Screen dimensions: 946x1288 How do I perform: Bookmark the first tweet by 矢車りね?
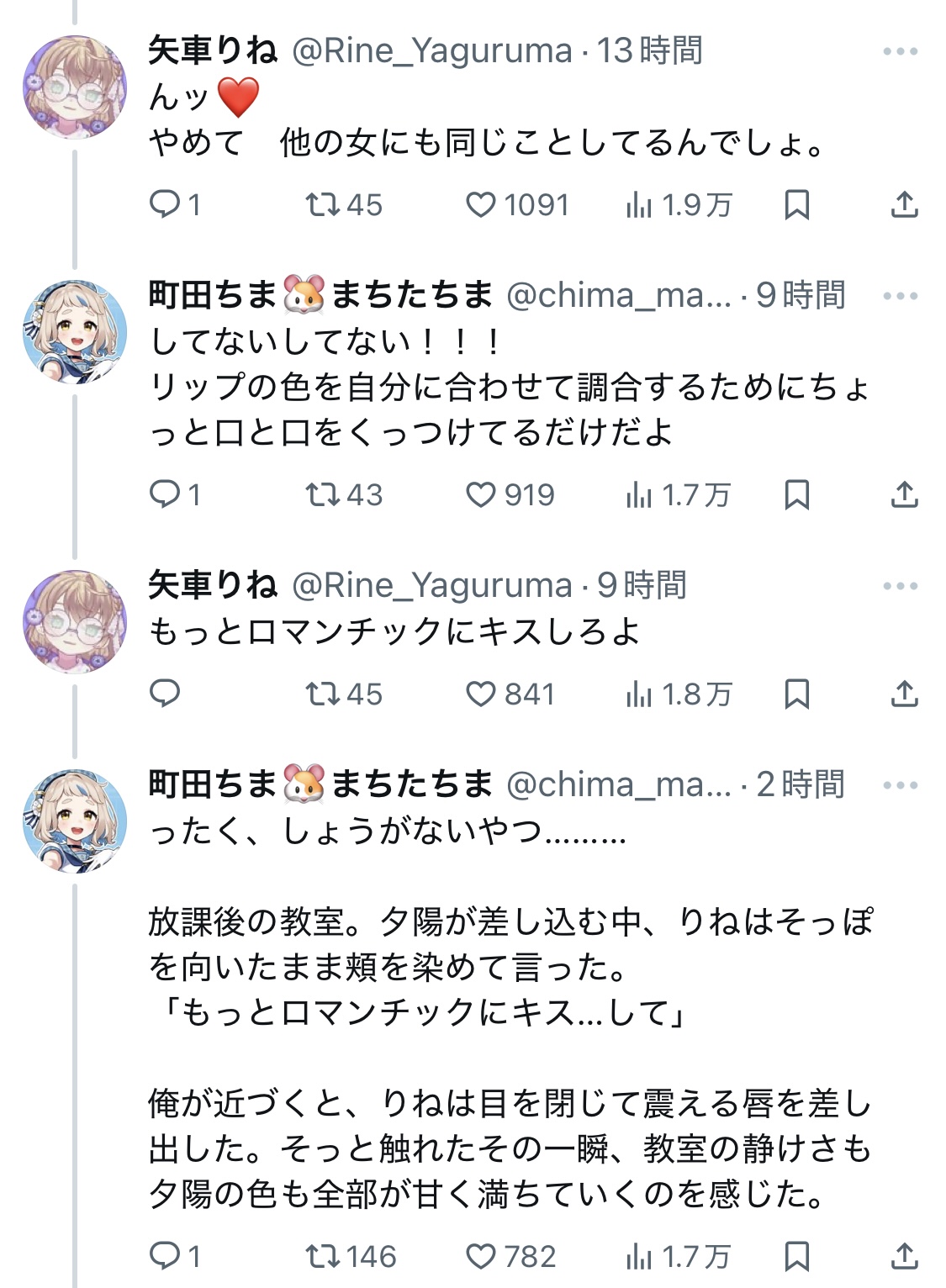796,204
